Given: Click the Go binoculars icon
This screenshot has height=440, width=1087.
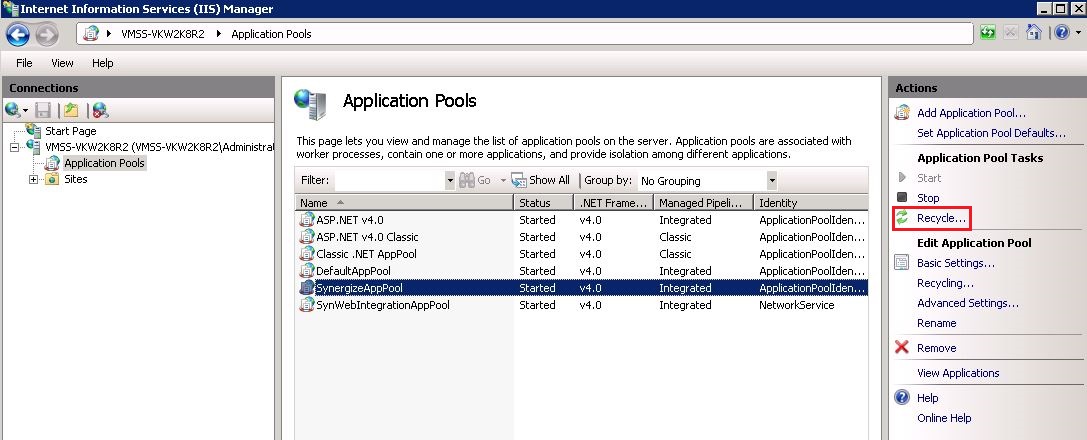Looking at the screenshot, I should pos(467,180).
